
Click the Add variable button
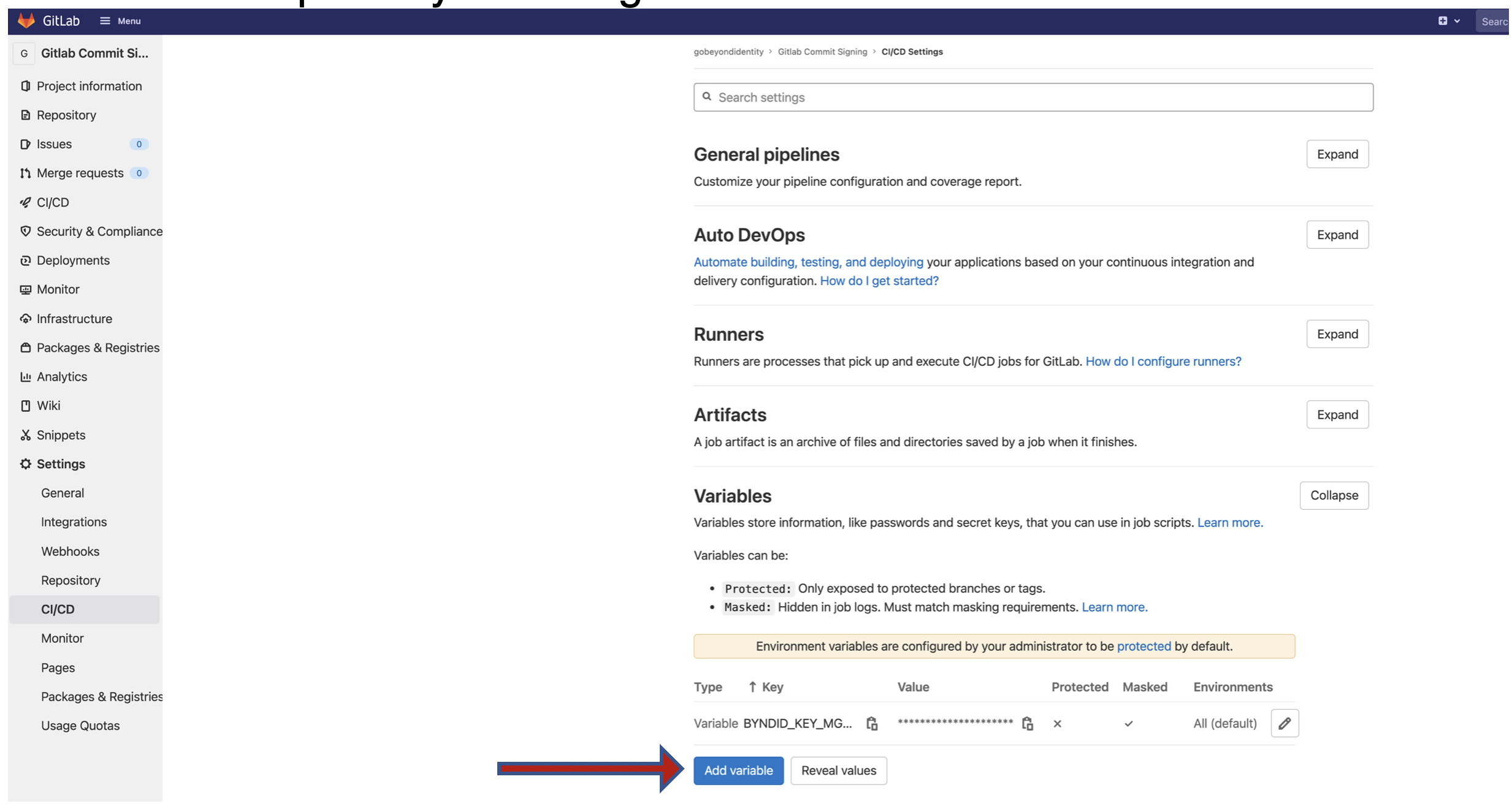tap(738, 770)
